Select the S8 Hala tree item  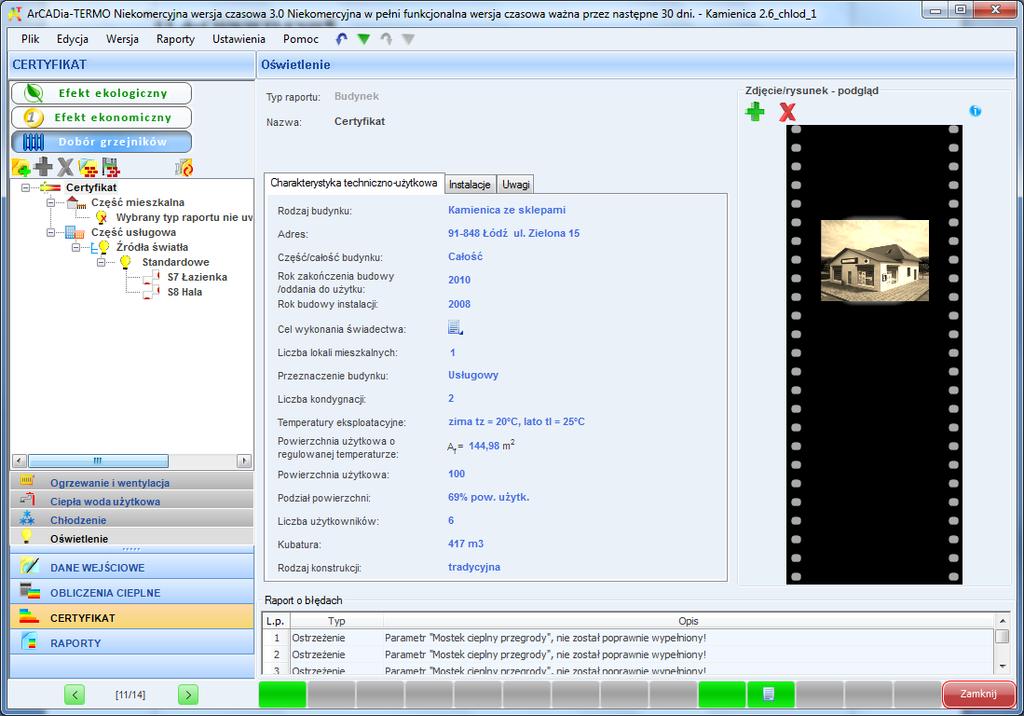(185, 292)
